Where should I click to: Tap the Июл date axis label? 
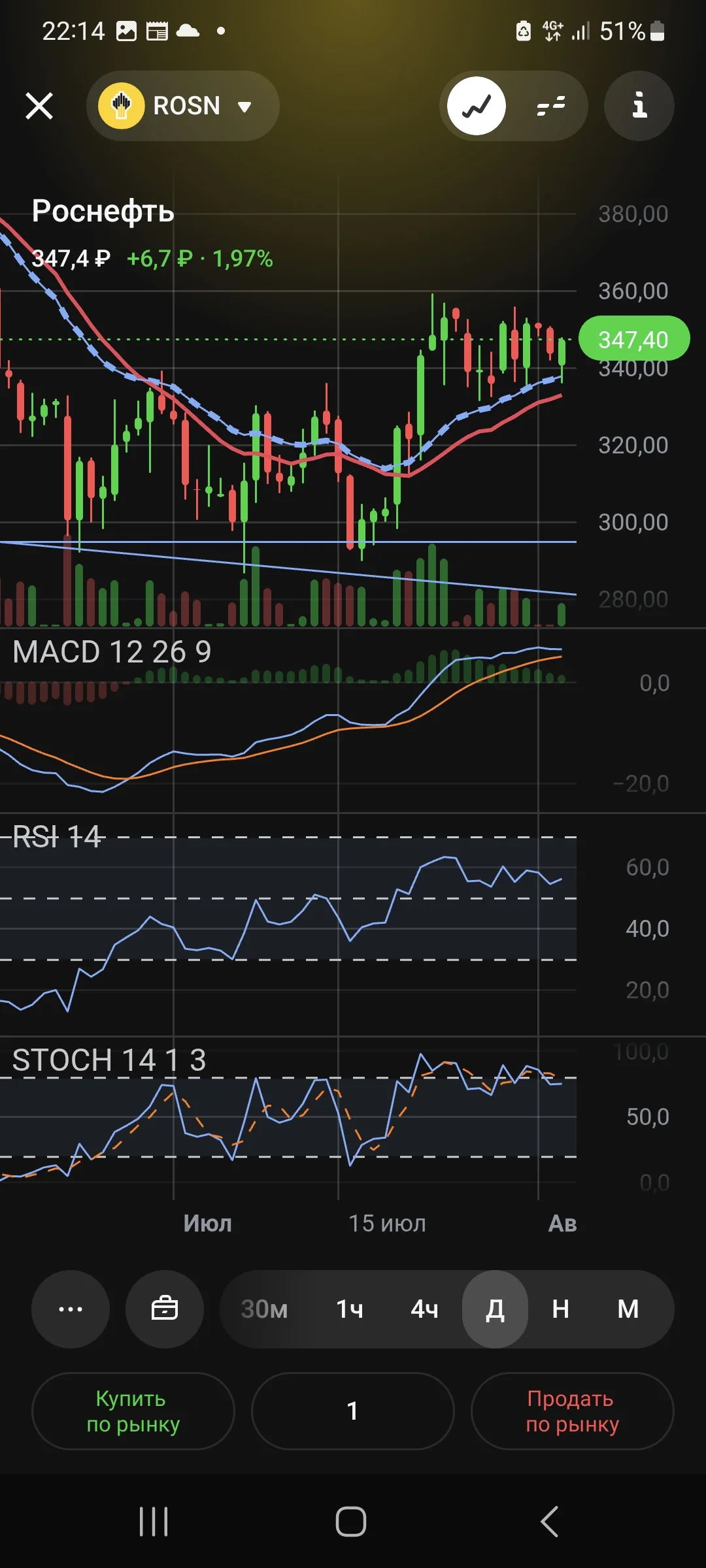tap(208, 1223)
